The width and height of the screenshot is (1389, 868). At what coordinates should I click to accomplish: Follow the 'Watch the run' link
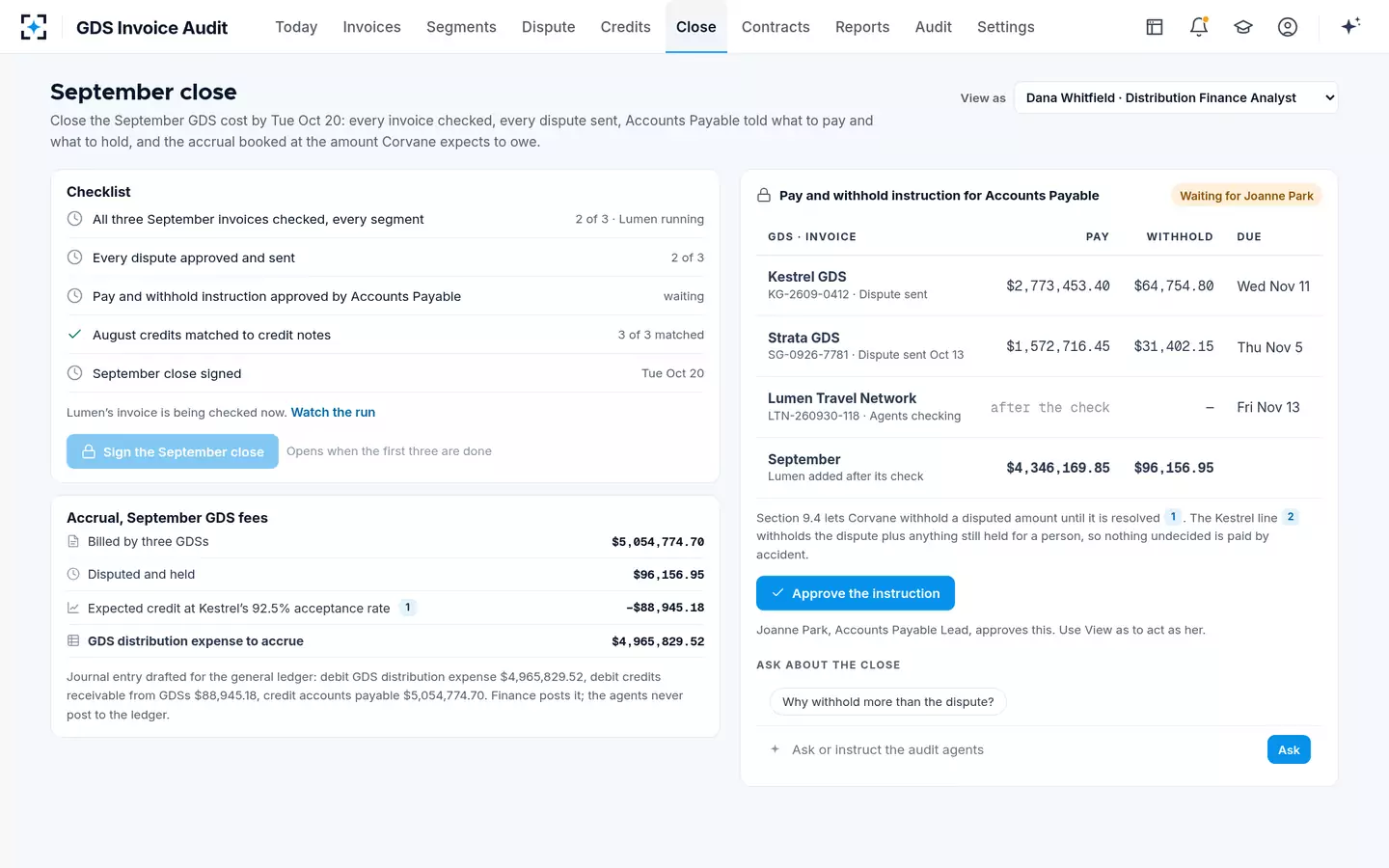[333, 413]
